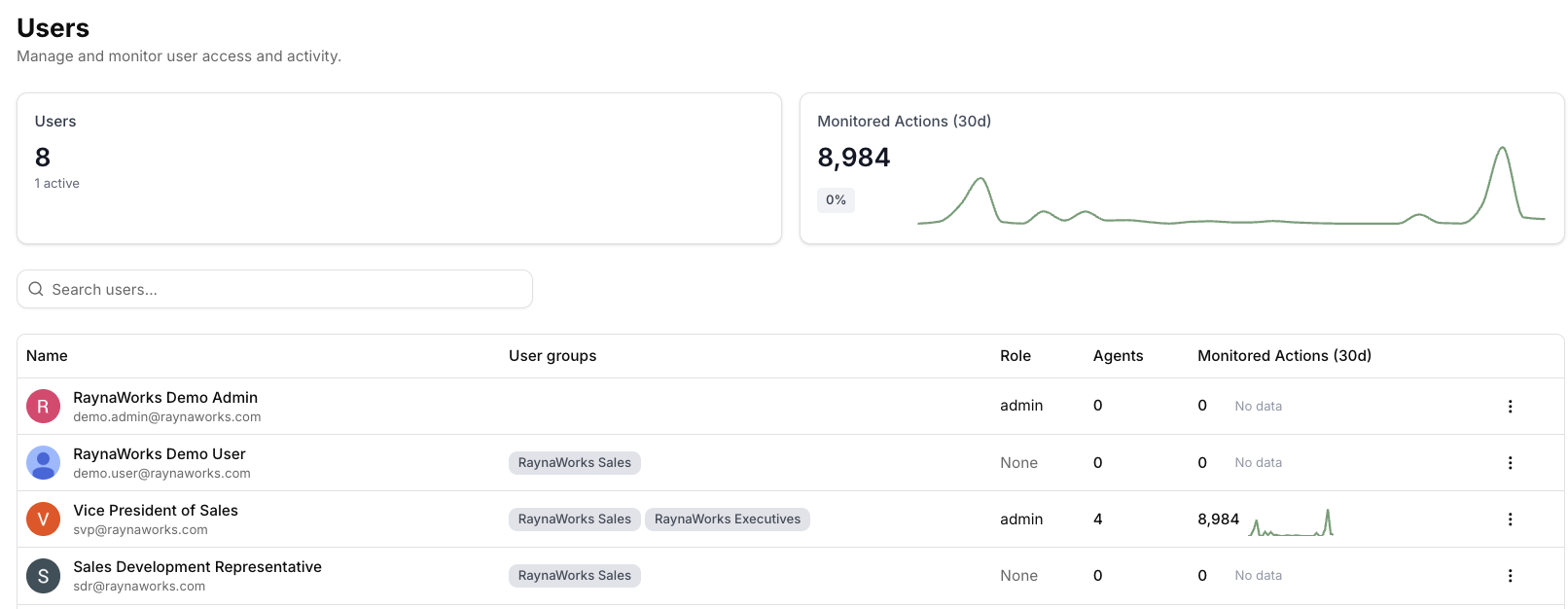Click the red R avatar for Demo Admin

(x=43, y=407)
